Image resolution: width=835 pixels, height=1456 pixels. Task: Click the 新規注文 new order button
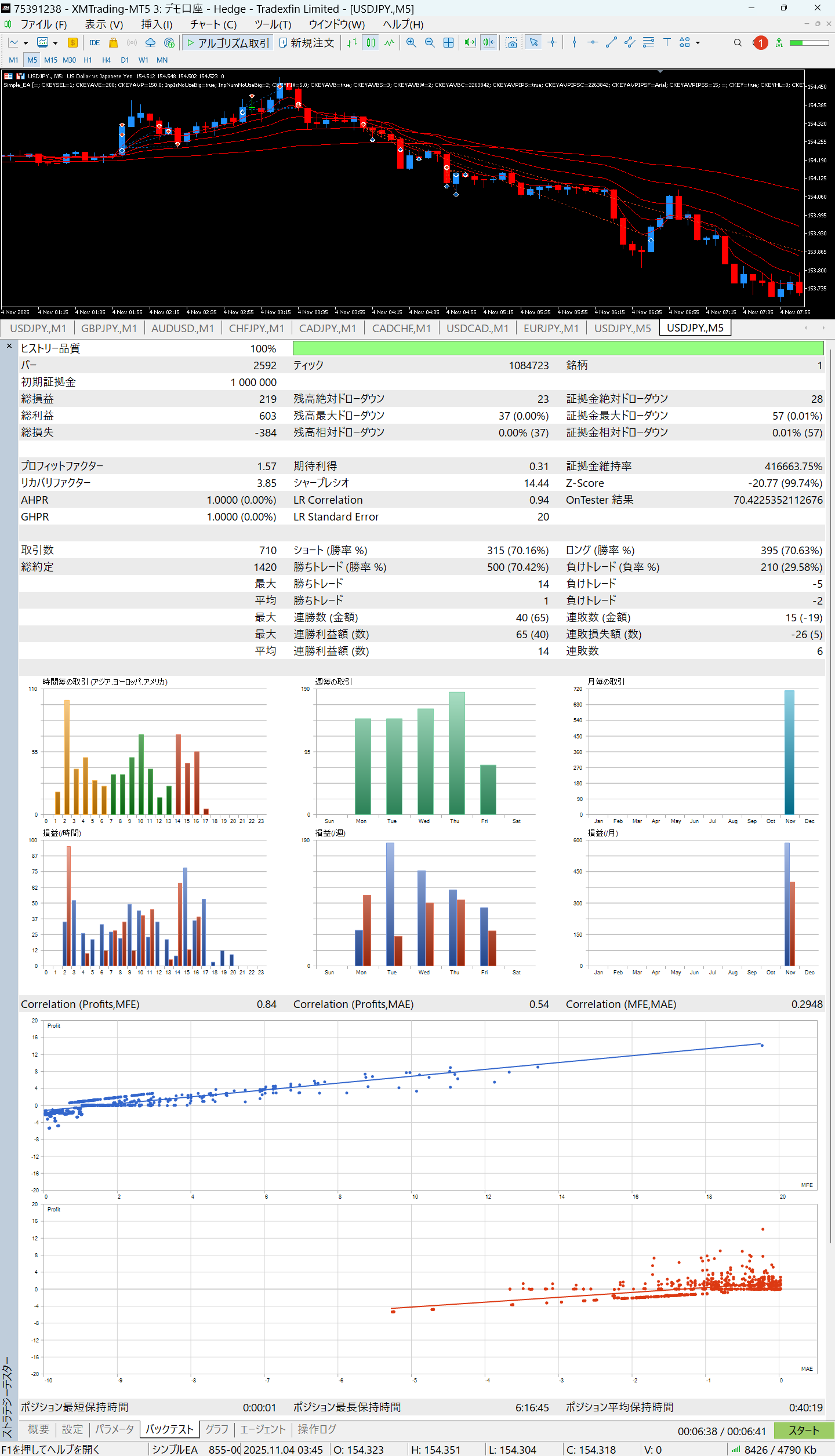[x=307, y=43]
